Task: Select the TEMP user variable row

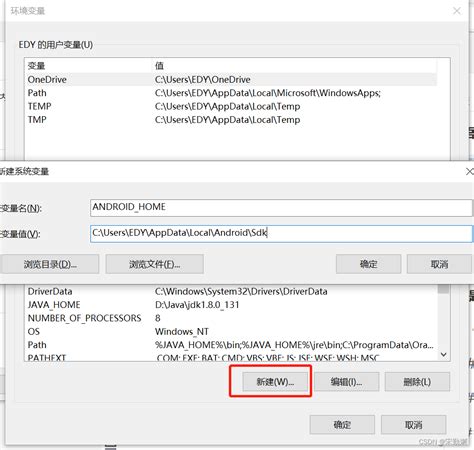Action: tap(231, 106)
